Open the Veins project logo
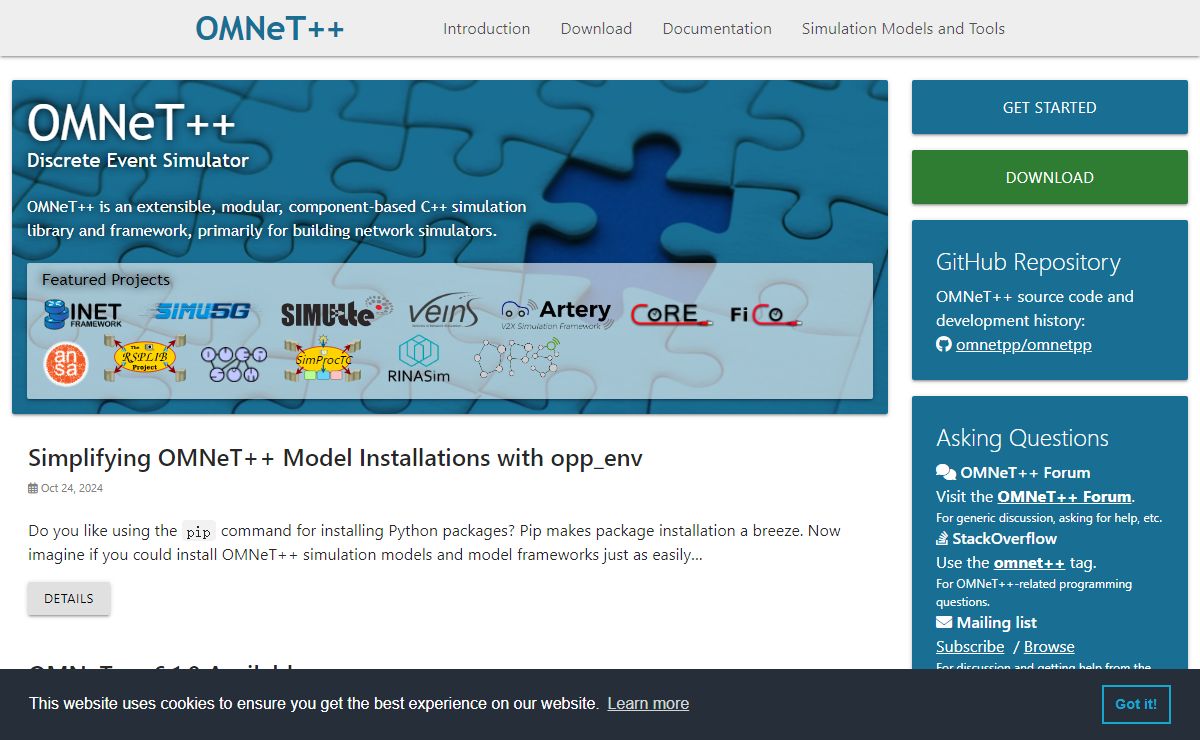Image resolution: width=1200 pixels, height=740 pixels. tap(445, 311)
